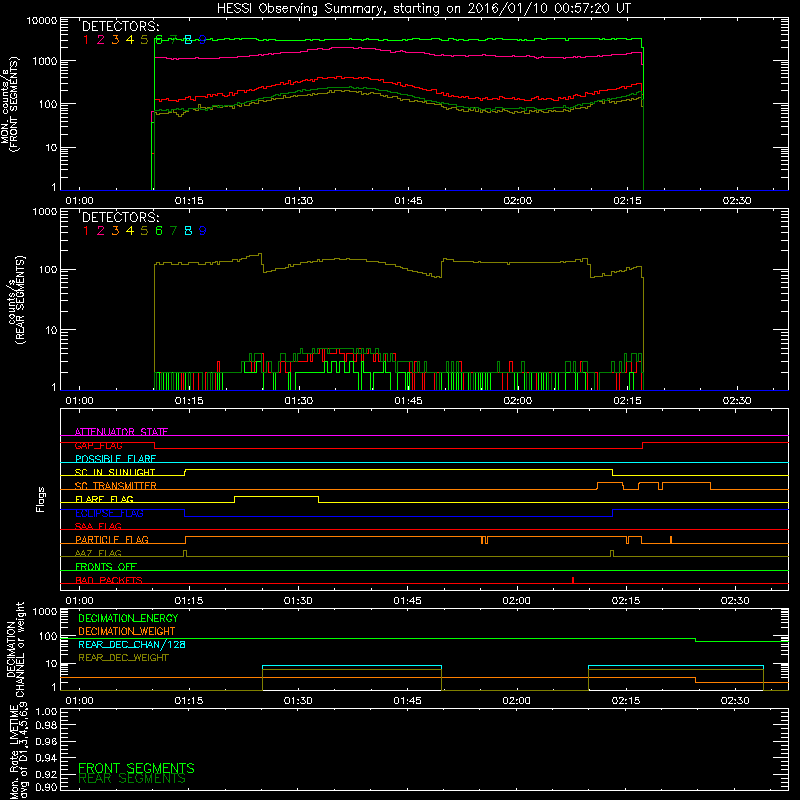Select detector 1 in rear segments legend
800x800 pixels.
point(86,231)
